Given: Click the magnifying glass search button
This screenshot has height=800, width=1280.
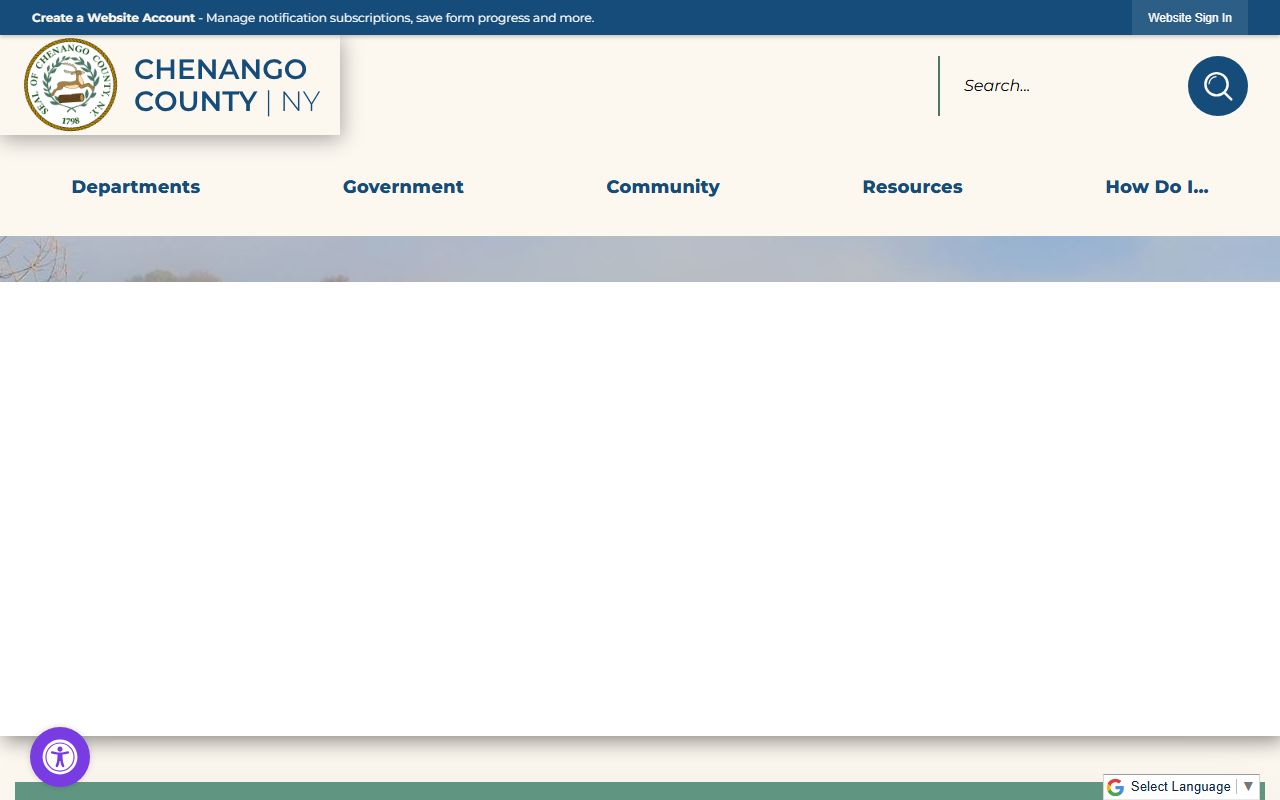Looking at the screenshot, I should coord(1217,86).
